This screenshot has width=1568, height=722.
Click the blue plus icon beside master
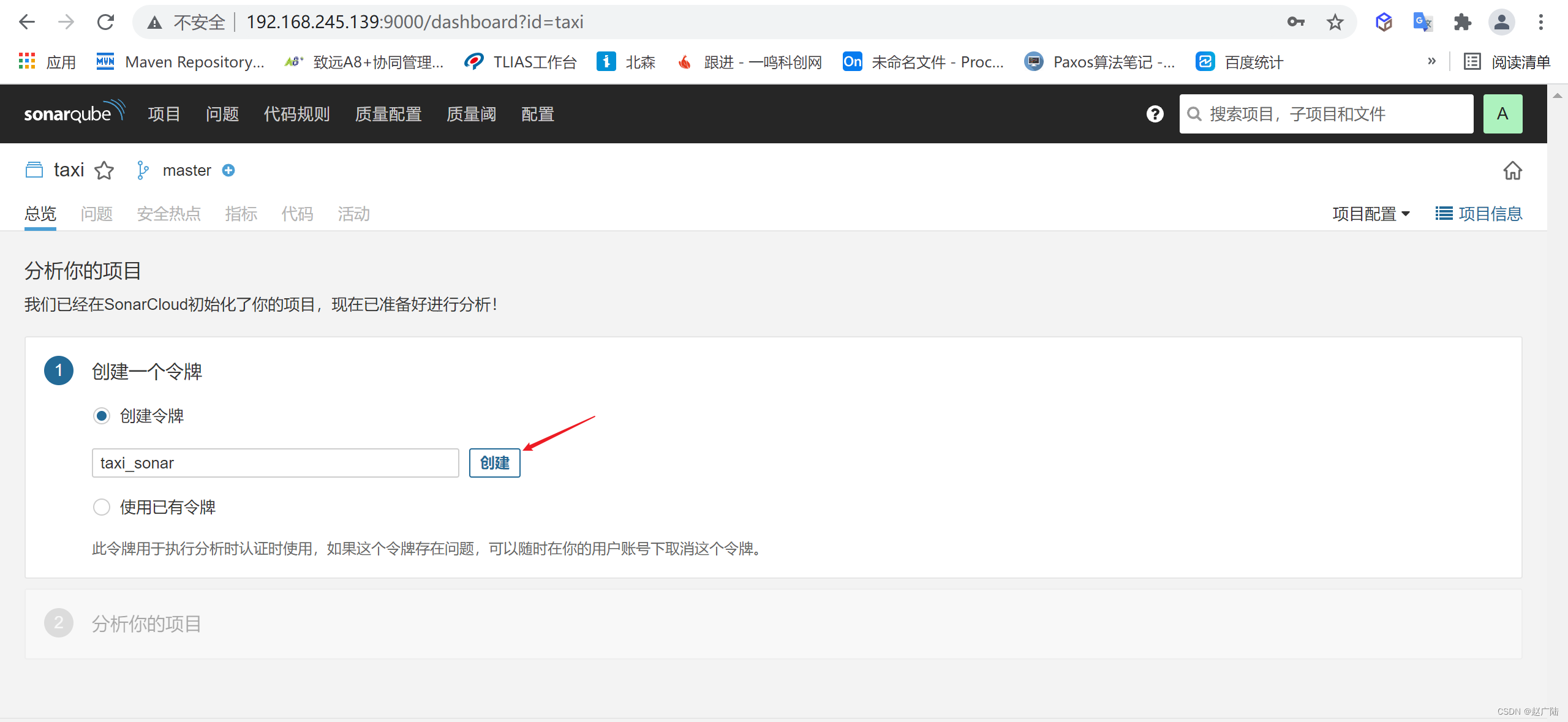(228, 170)
